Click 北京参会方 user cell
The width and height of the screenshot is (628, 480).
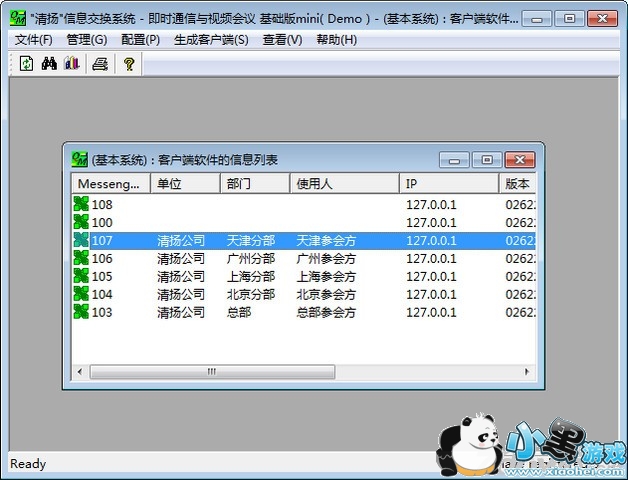tap(326, 294)
